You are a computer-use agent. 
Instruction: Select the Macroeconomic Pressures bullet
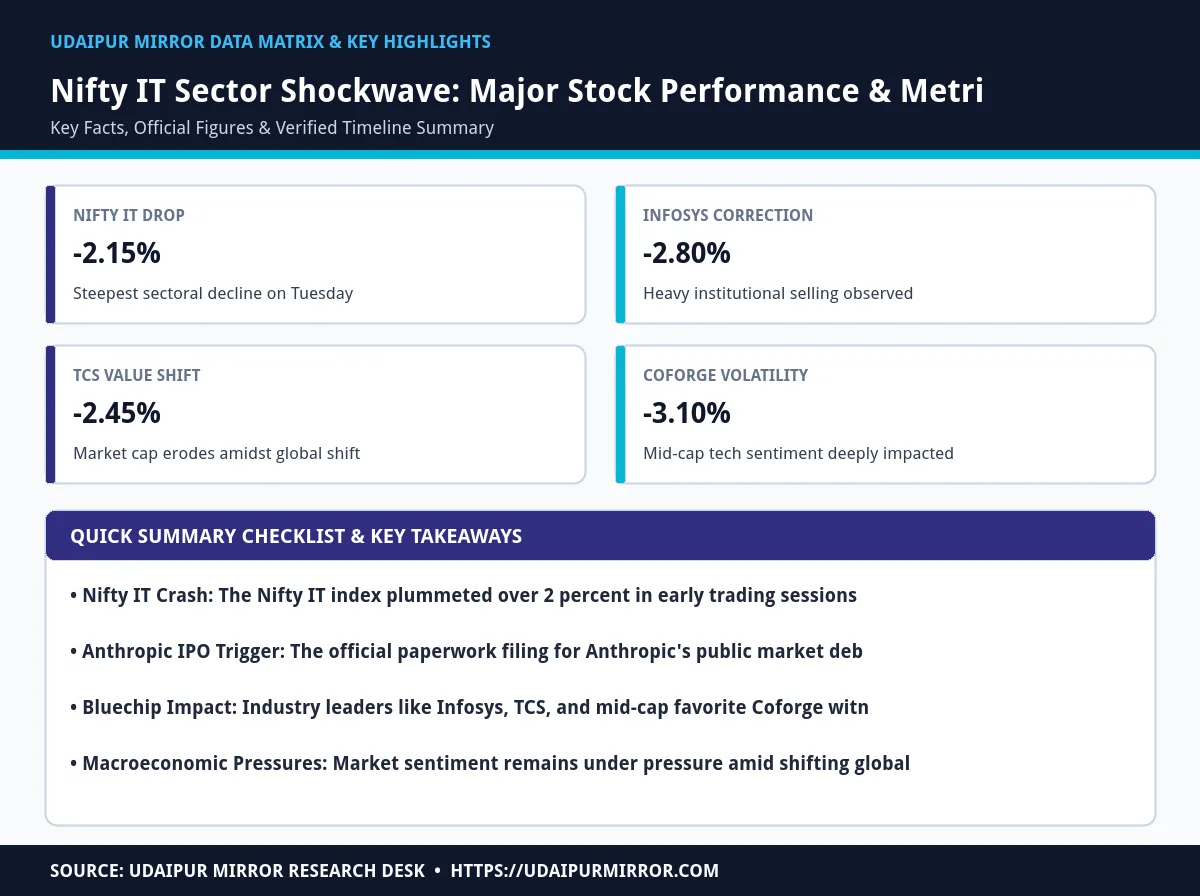490,763
